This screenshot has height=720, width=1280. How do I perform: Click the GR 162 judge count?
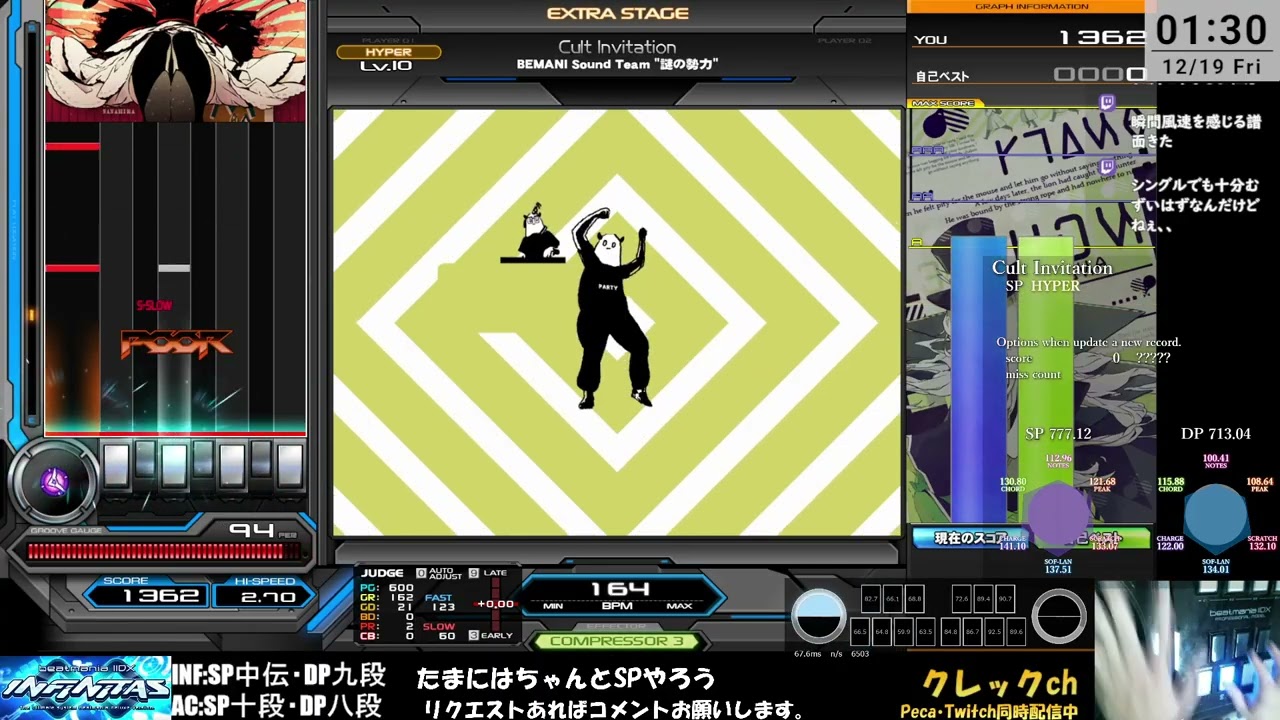[387, 598]
